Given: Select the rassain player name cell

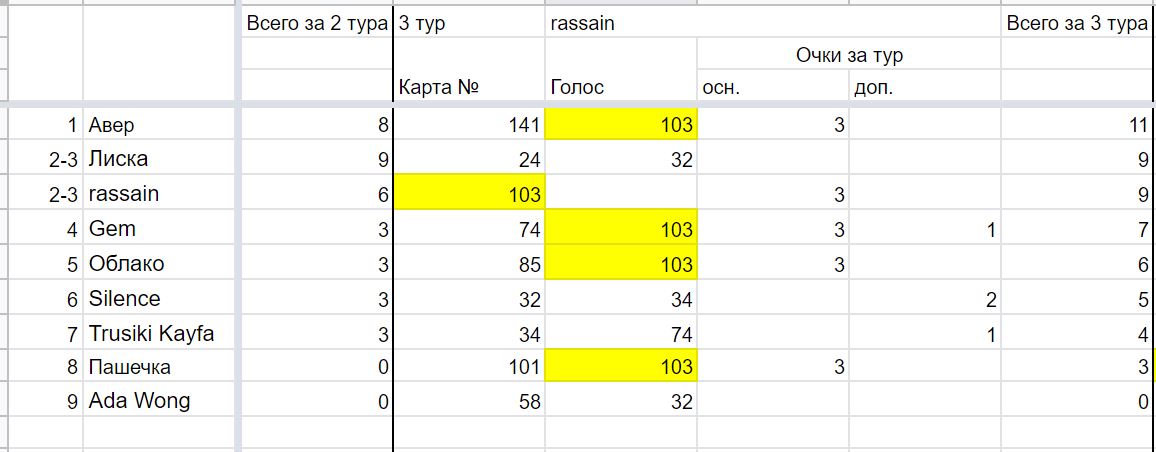Looking at the screenshot, I should [162, 194].
